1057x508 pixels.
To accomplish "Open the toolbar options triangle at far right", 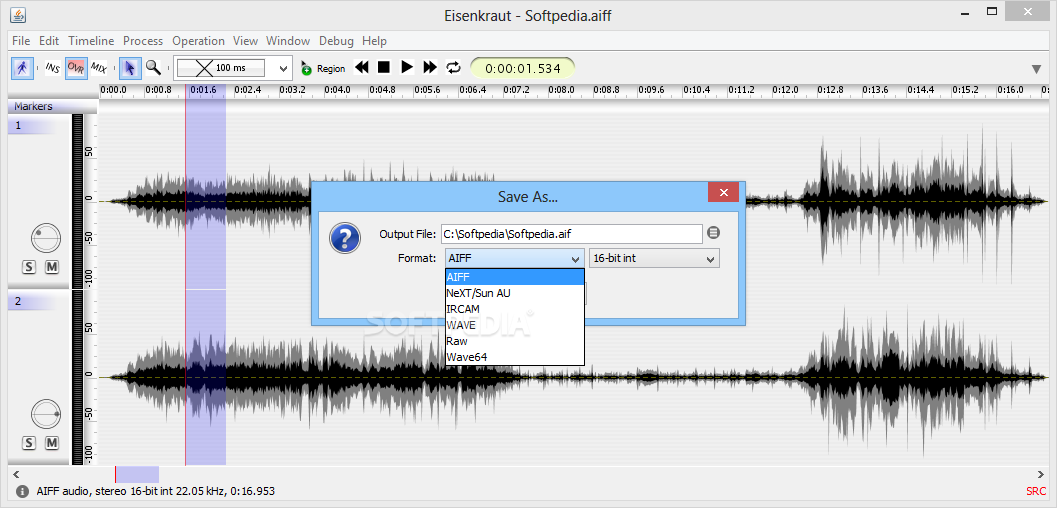I will pyautogui.click(x=1037, y=69).
